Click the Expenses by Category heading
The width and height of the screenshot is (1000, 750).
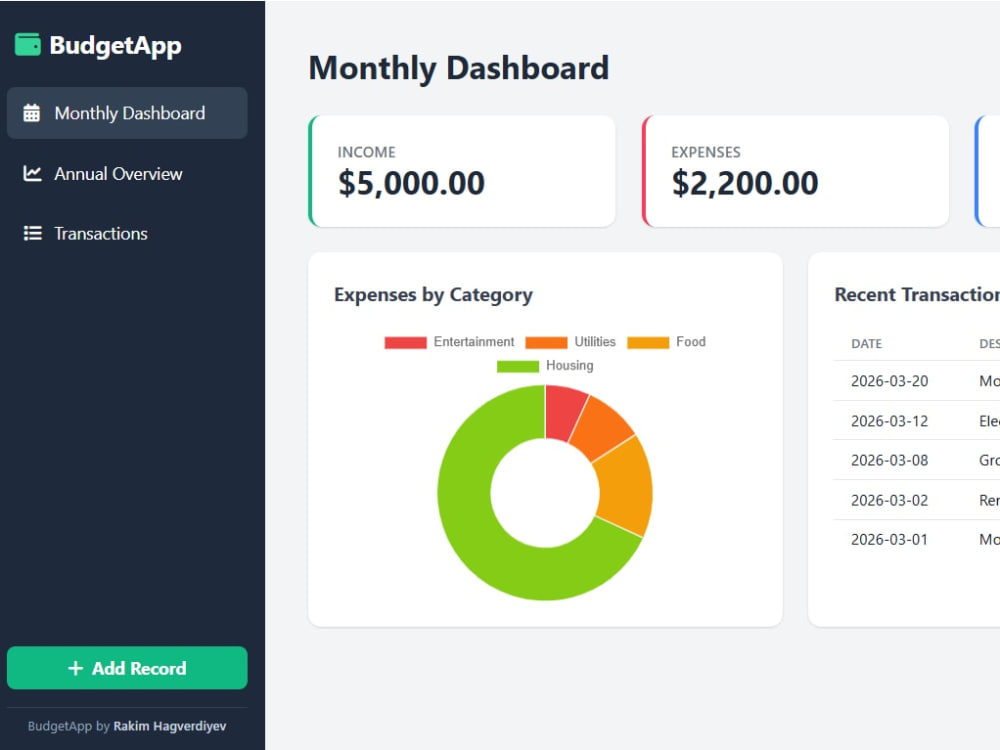433,295
